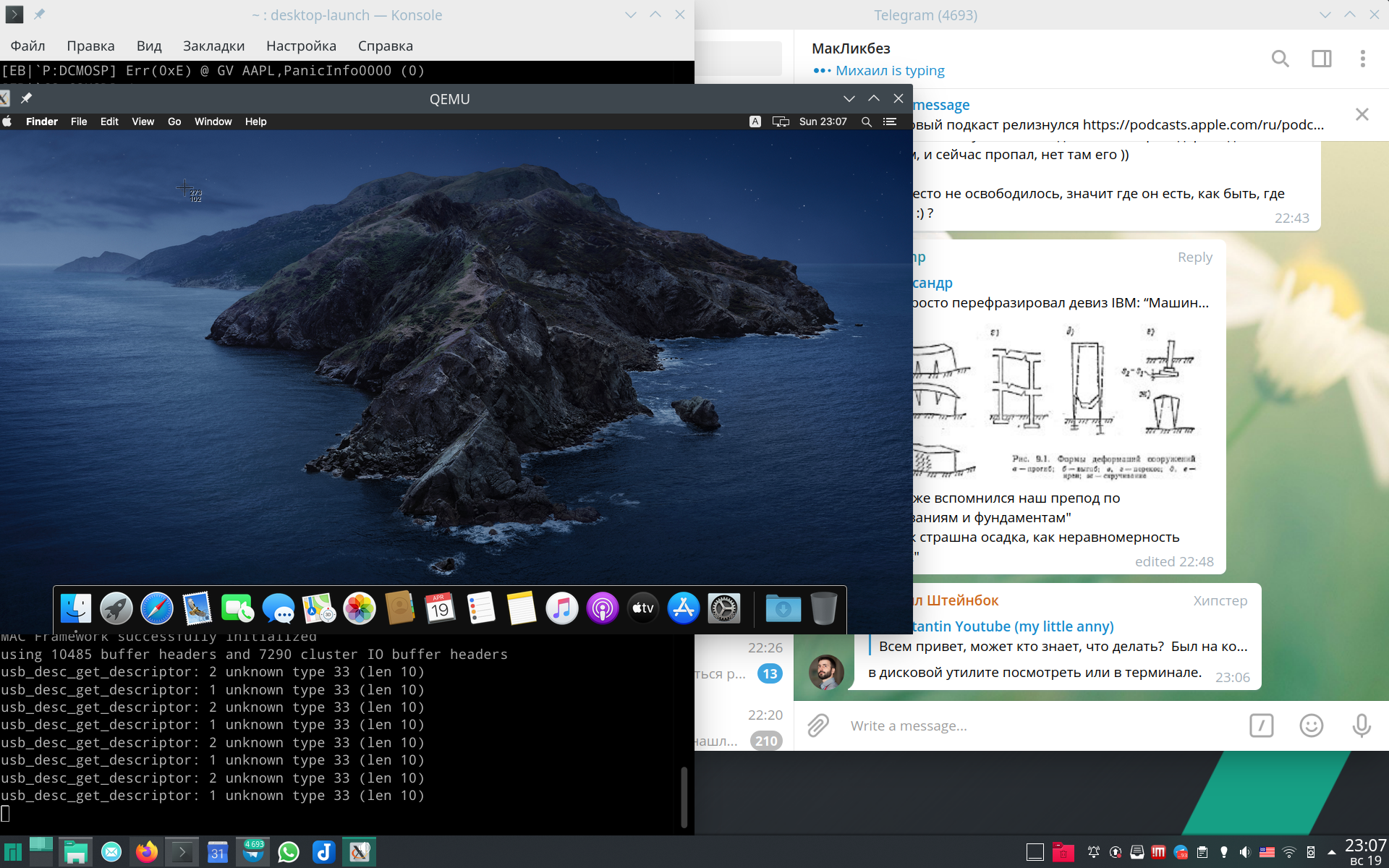This screenshot has height=868, width=1389.
Task: Open File menu in macOS menu bar
Action: coord(79,122)
